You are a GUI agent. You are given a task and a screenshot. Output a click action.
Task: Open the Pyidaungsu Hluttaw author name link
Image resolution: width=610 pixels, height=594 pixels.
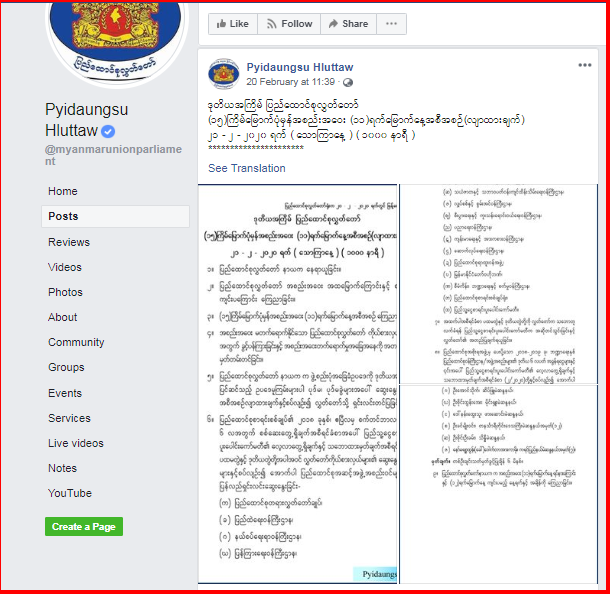(x=300, y=67)
